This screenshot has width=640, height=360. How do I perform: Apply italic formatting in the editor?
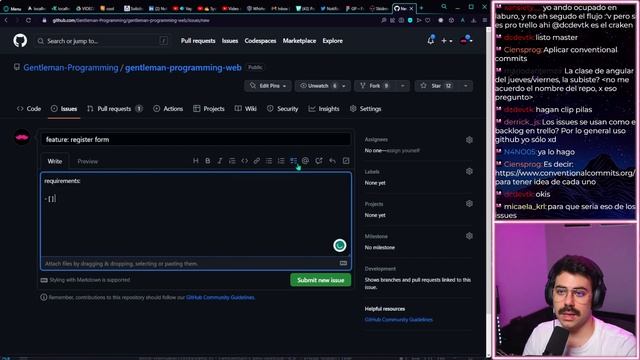coord(220,161)
